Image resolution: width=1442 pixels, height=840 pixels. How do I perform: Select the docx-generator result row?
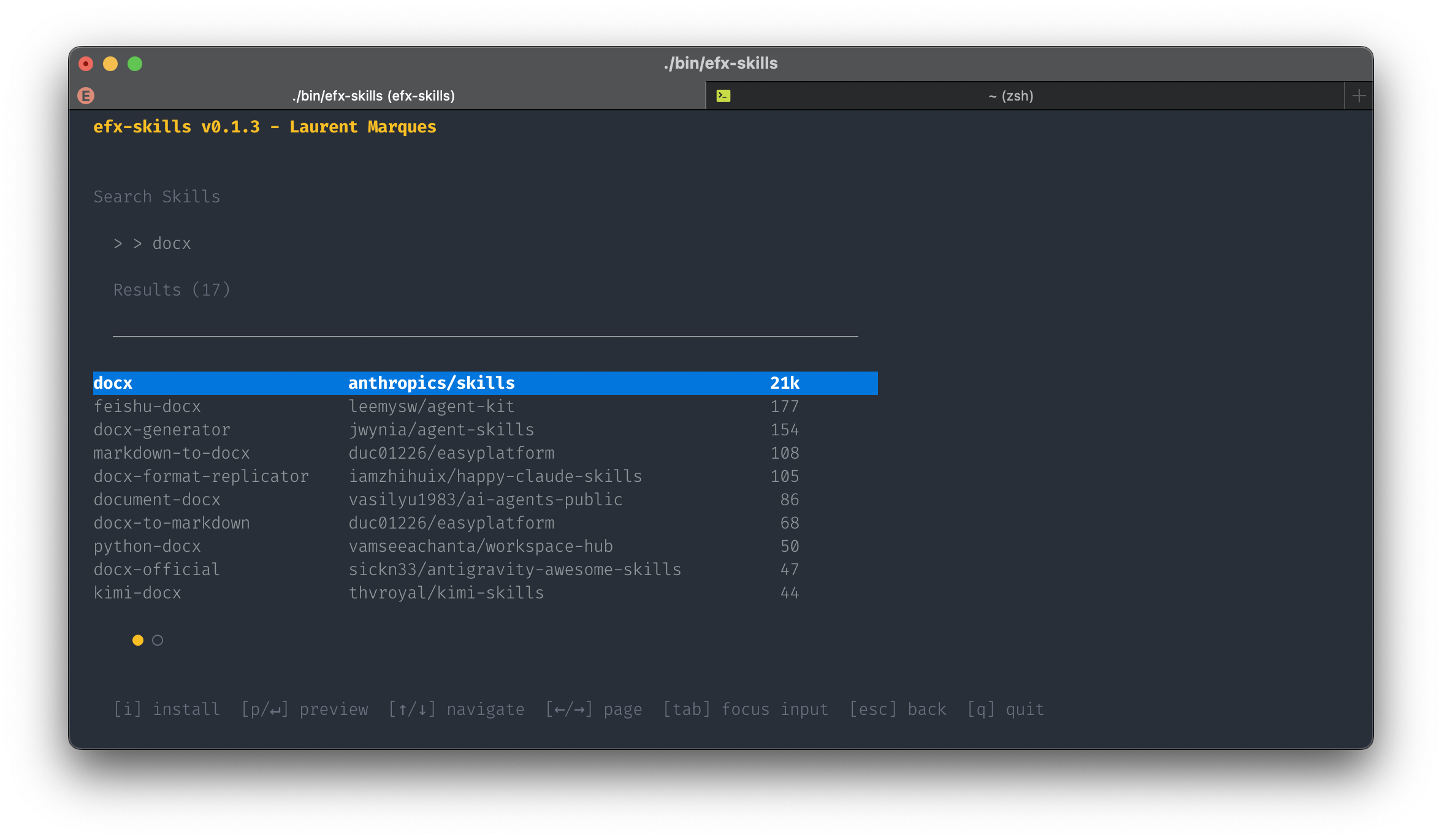162,430
